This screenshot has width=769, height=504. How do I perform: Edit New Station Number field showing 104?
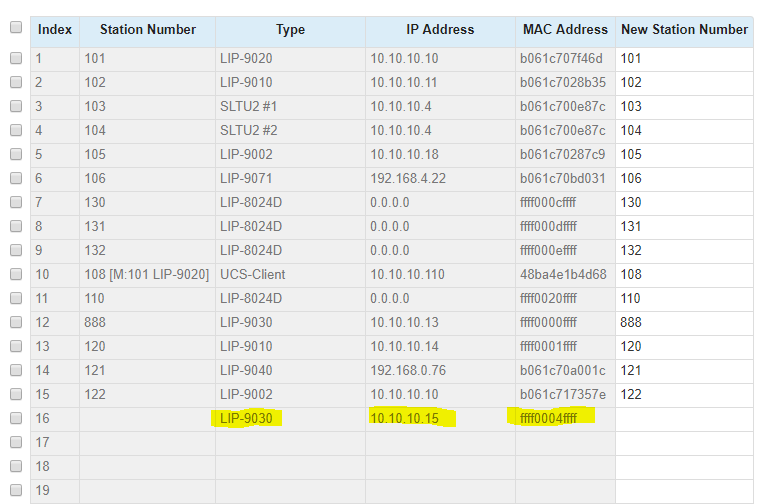point(684,131)
